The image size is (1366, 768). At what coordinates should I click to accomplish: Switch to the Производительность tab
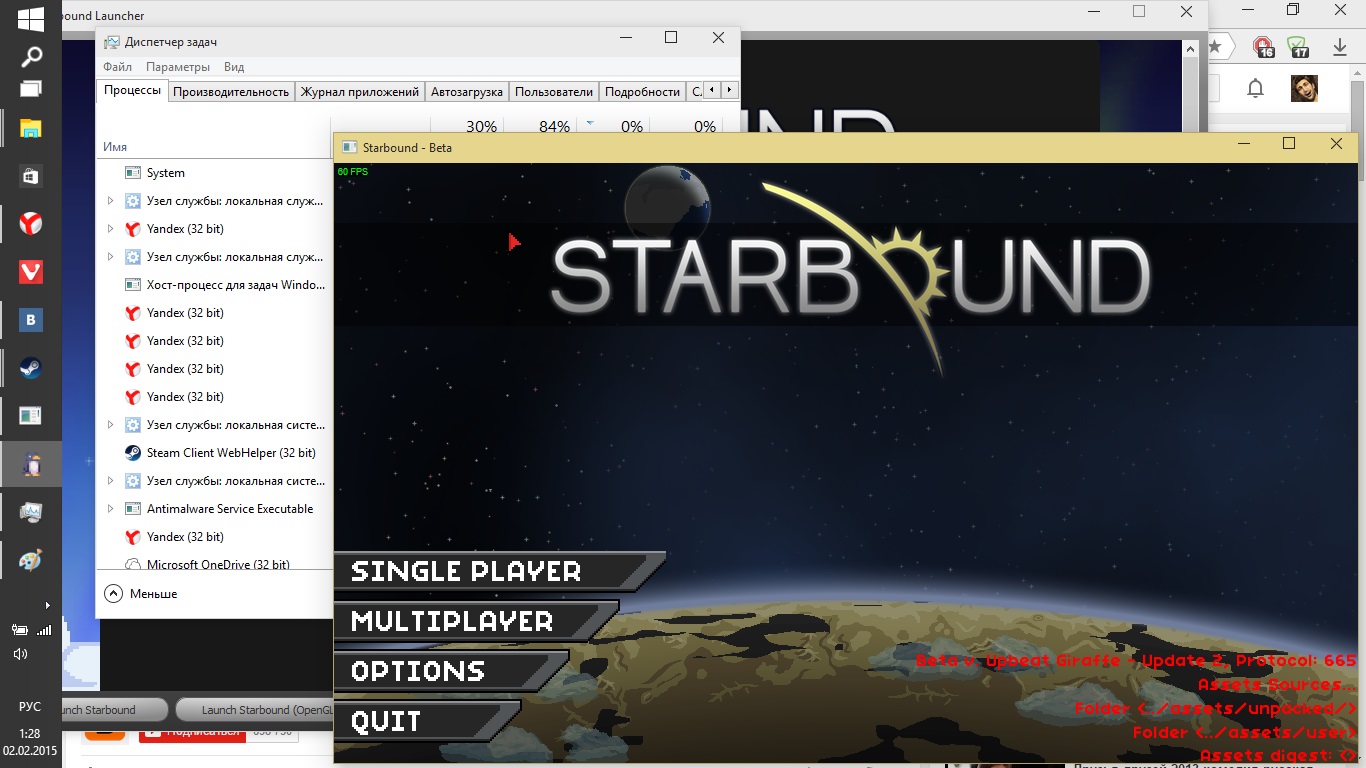(231, 92)
